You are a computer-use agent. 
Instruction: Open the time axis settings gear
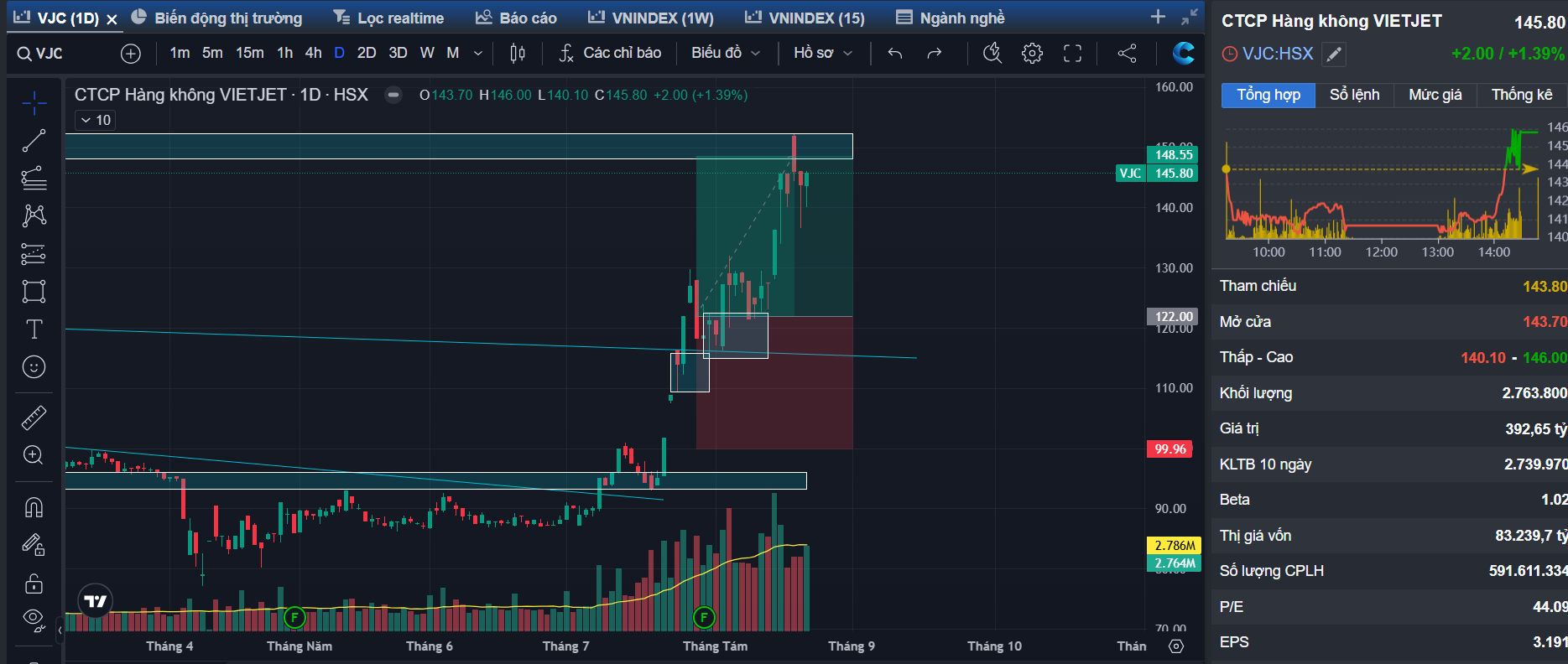[x=1176, y=646]
